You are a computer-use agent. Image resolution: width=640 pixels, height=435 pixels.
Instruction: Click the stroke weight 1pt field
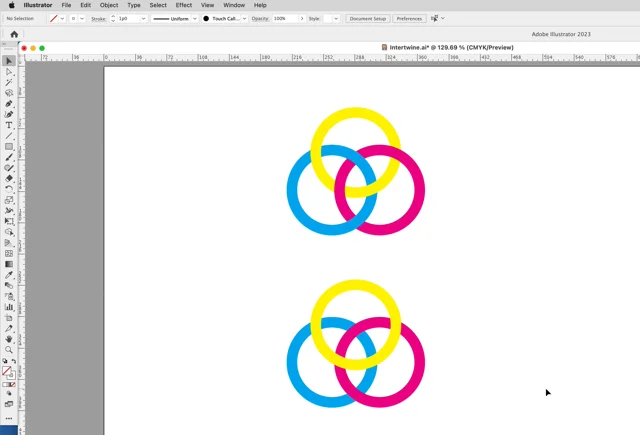click(x=128, y=19)
